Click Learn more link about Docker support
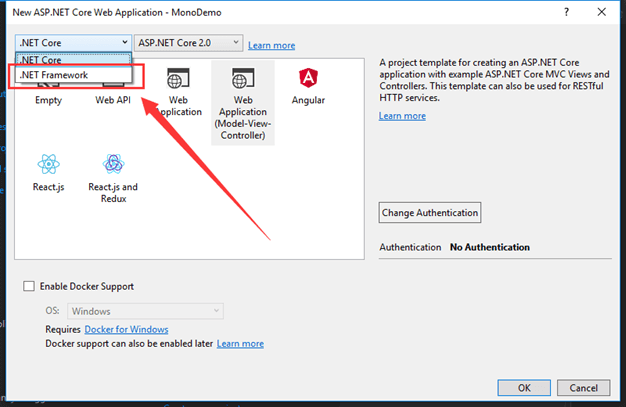This screenshot has width=626, height=407. [240, 343]
